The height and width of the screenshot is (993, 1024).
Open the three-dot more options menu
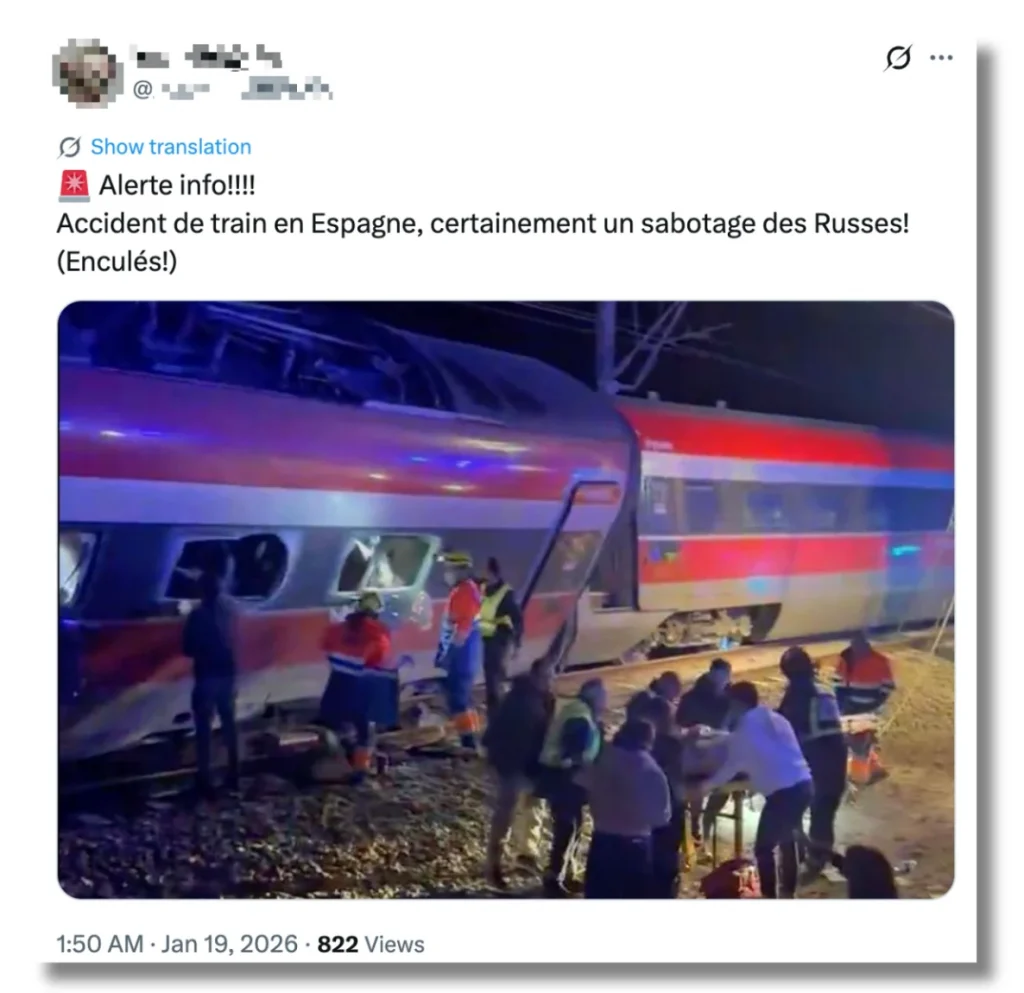pyautogui.click(x=941, y=58)
